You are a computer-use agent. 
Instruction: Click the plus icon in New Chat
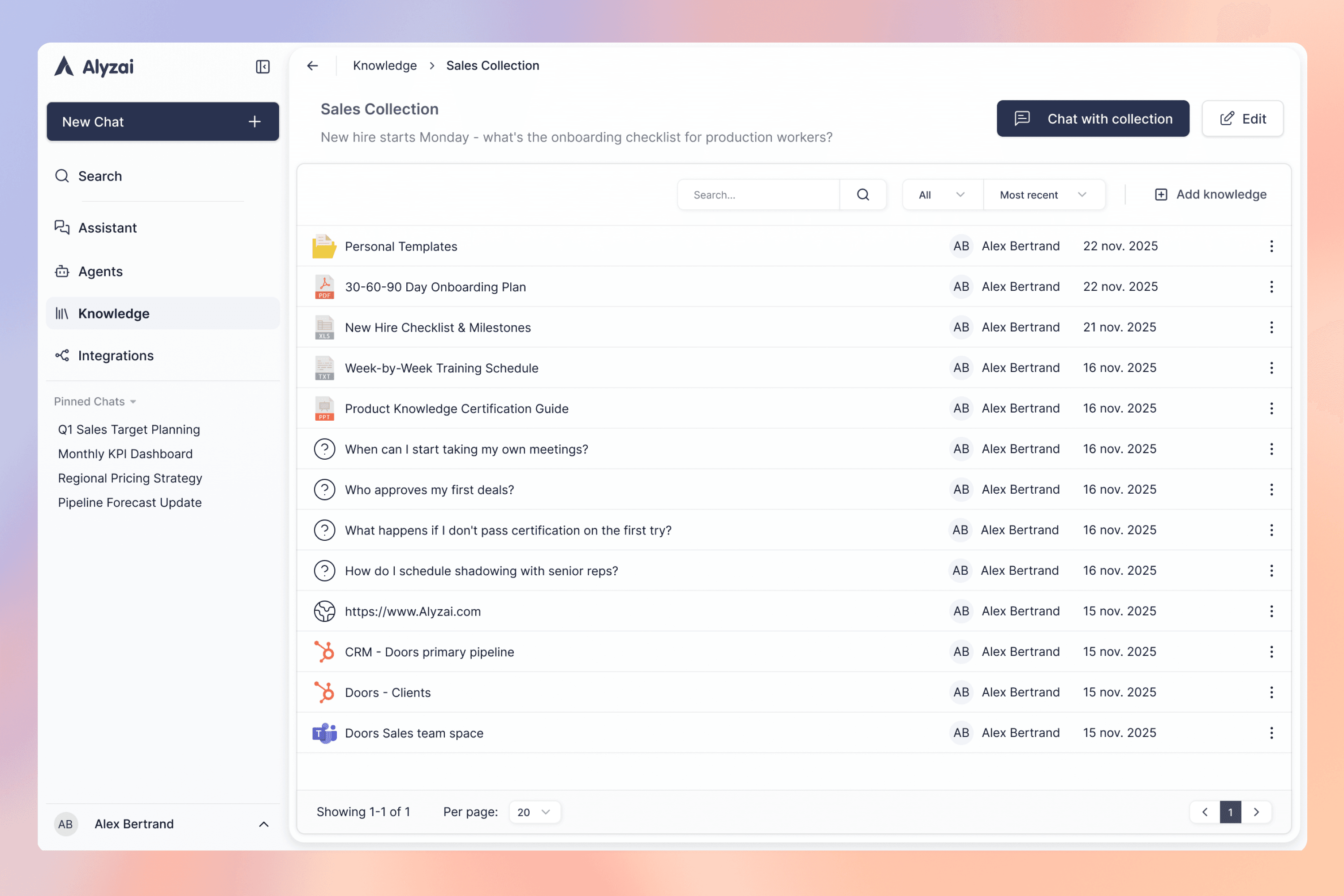255,122
